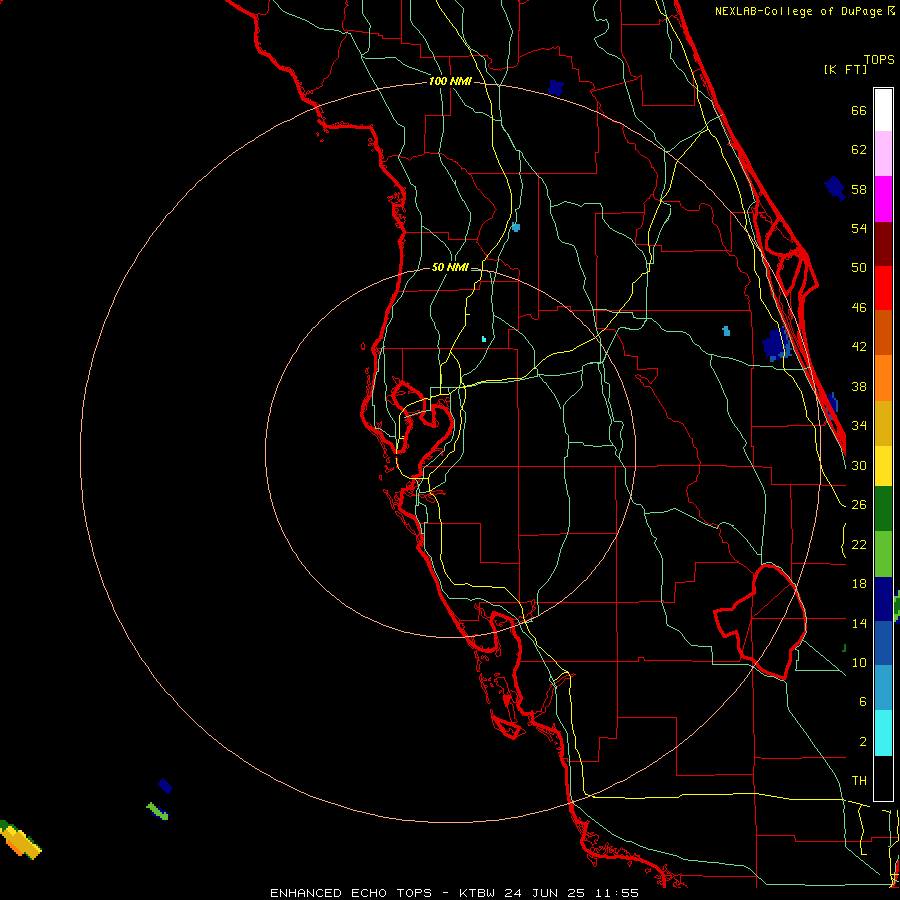The height and width of the screenshot is (900, 900).
Task: Click the light pink legend swatch
Action: point(883,153)
